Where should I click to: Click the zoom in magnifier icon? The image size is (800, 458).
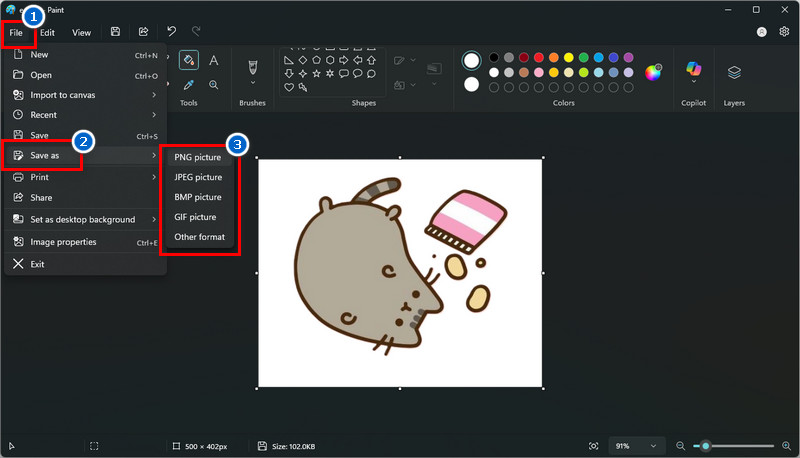786,446
